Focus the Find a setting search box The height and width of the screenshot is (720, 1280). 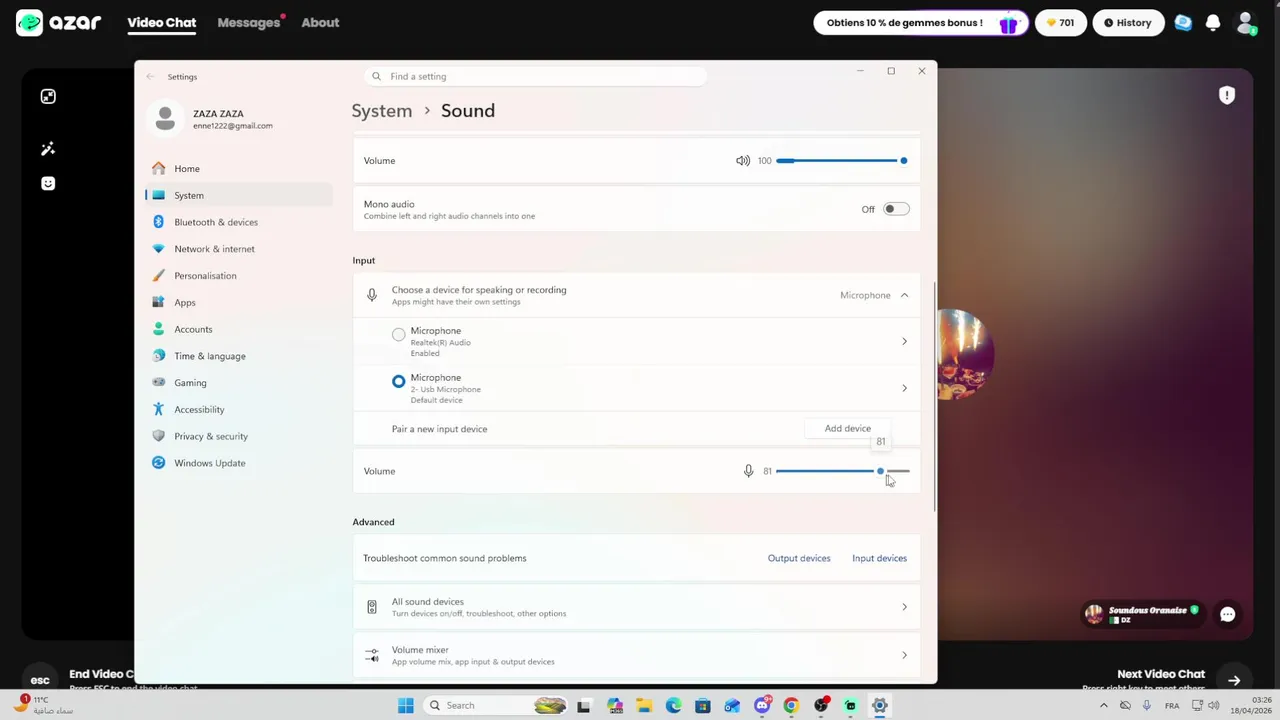[x=536, y=76]
